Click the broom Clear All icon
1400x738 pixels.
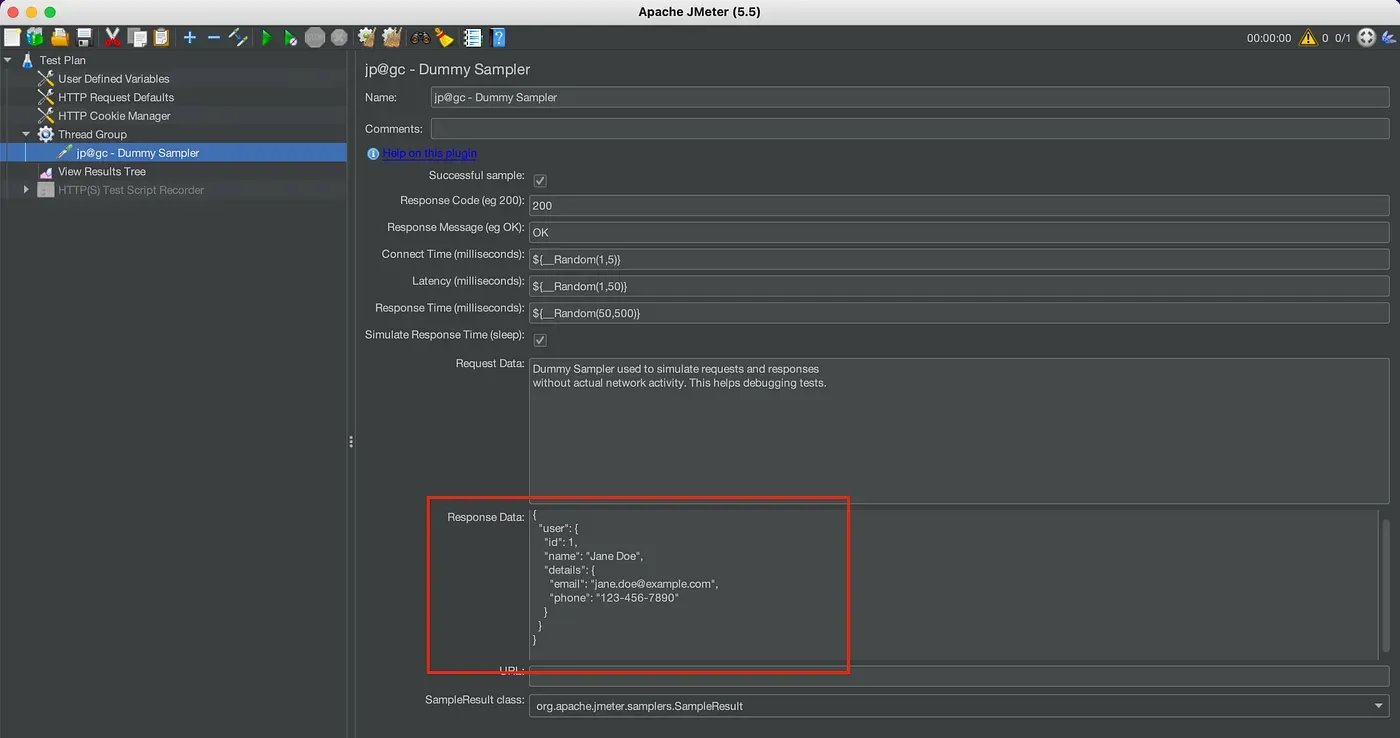pos(445,38)
